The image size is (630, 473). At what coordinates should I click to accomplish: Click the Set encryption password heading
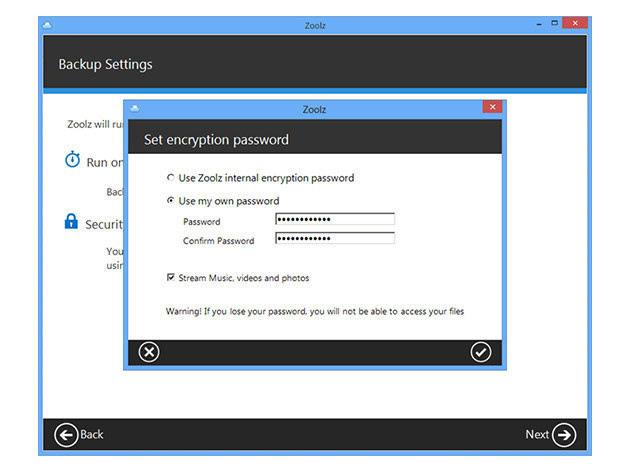coord(216,139)
